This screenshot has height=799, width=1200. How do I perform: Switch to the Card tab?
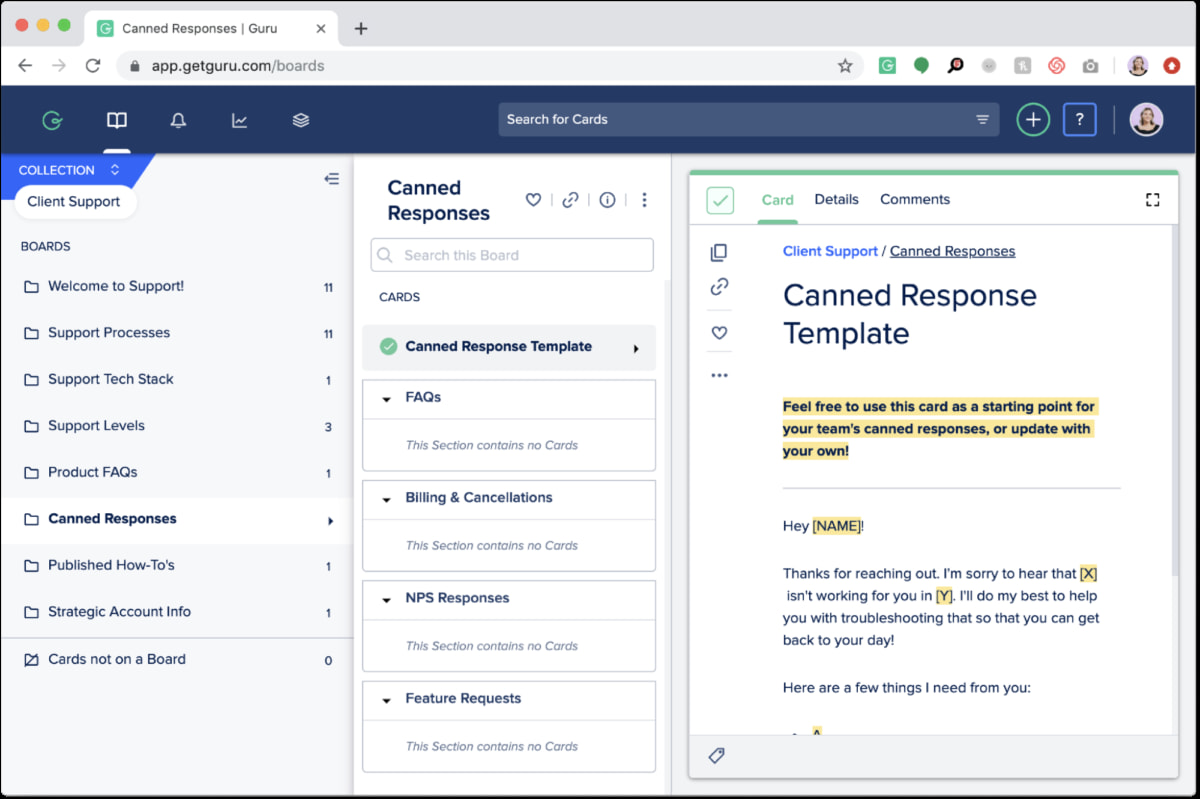coord(777,199)
